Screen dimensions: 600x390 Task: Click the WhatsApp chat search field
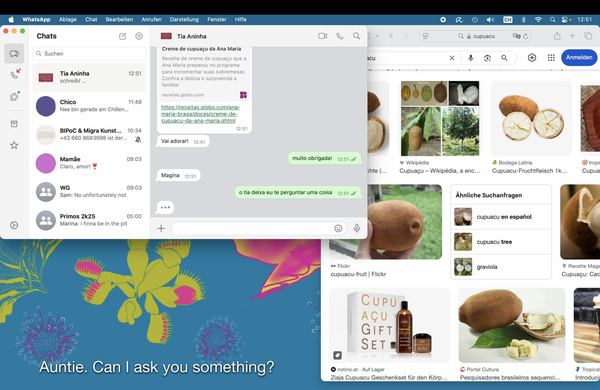89,54
